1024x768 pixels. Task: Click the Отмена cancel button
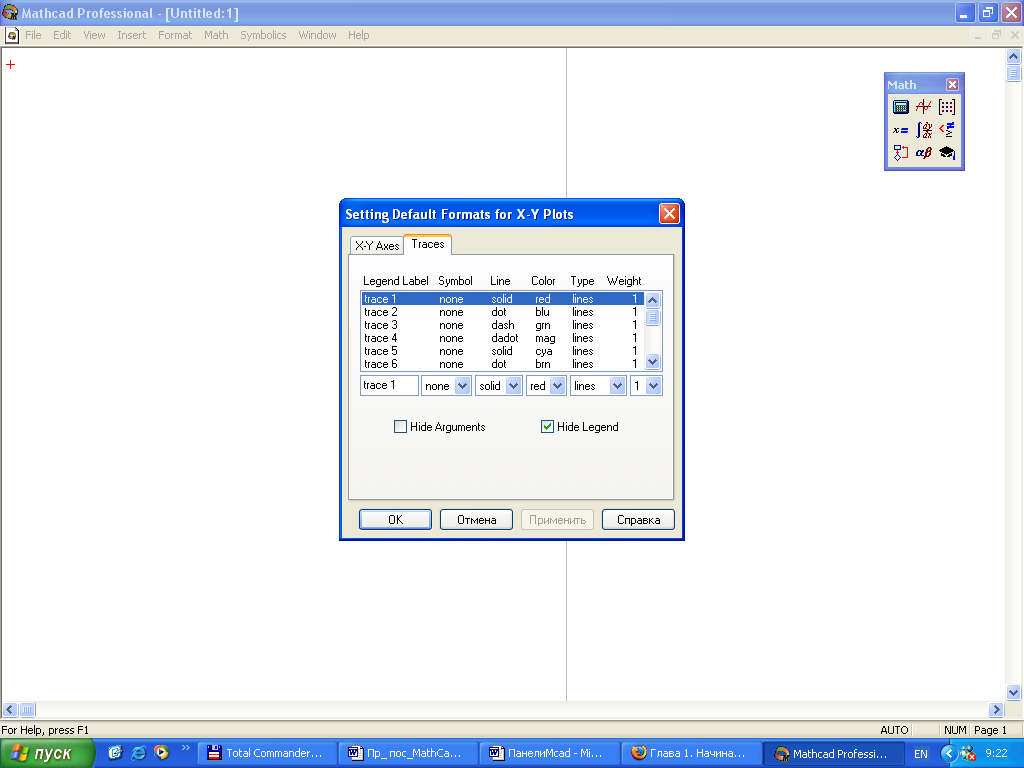476,520
